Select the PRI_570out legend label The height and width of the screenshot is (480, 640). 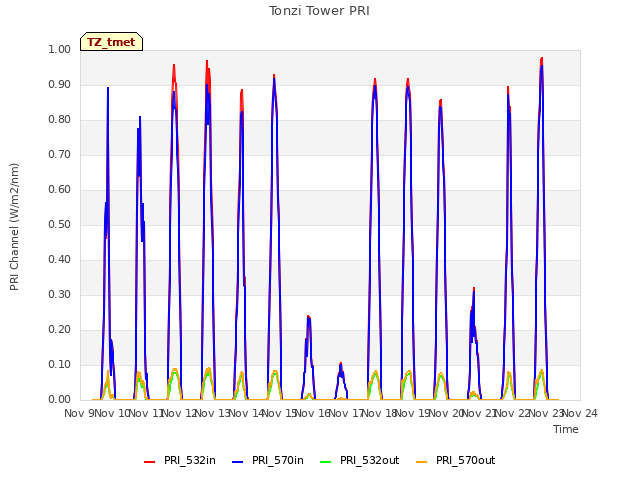pos(466,460)
